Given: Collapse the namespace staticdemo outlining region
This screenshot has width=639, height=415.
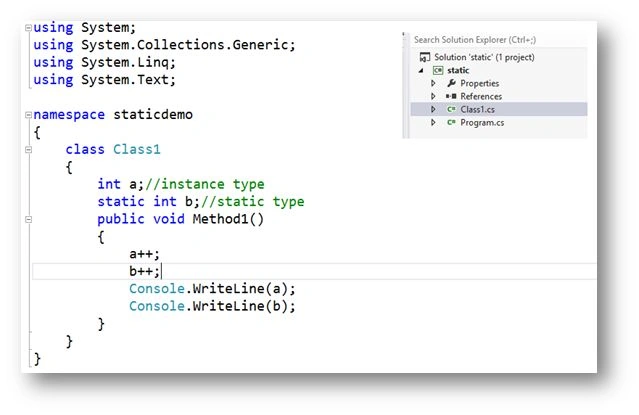Looking at the screenshot, I should point(28,115).
